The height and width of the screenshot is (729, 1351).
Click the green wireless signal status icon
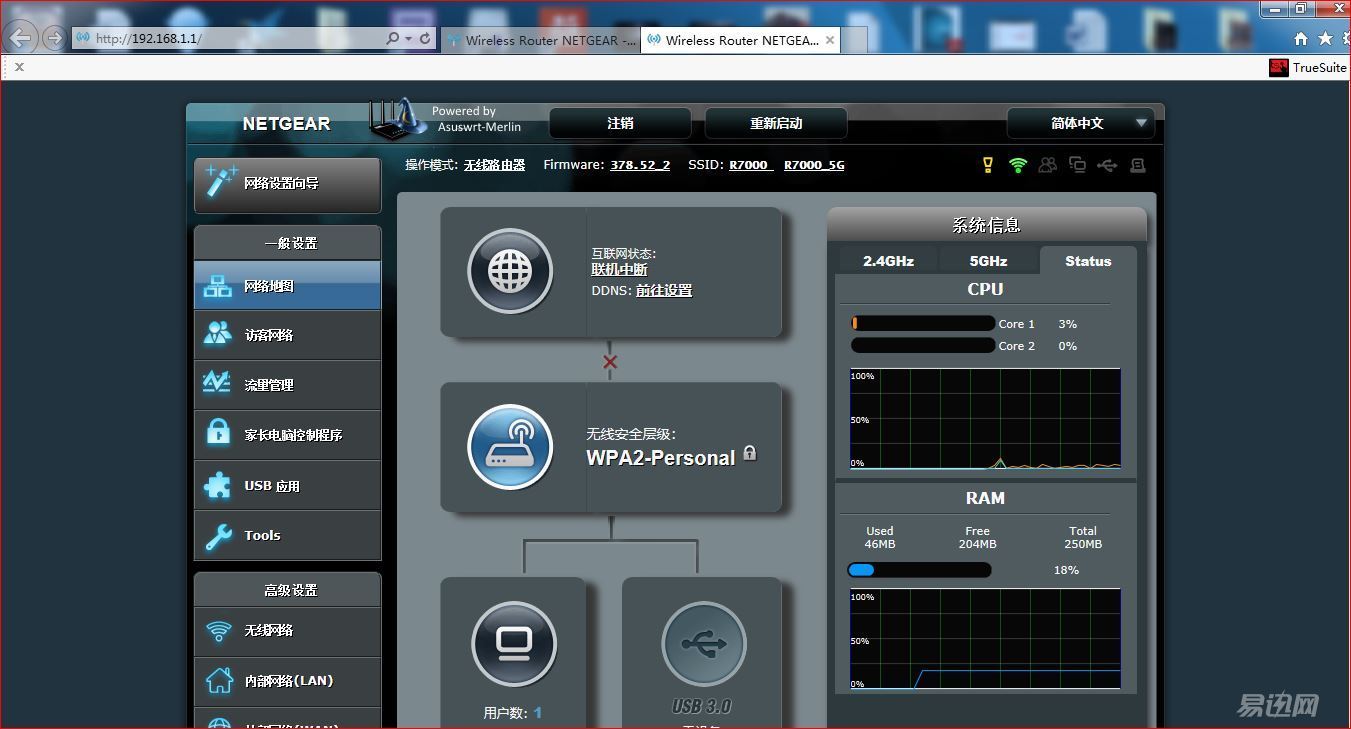tap(1018, 165)
